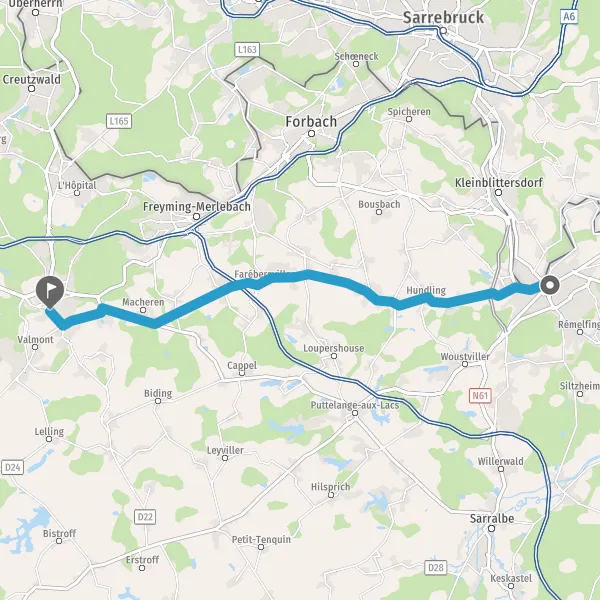Image resolution: width=600 pixels, height=600 pixels.
Task: Click the Woustviller village marker
Action: [x=465, y=364]
